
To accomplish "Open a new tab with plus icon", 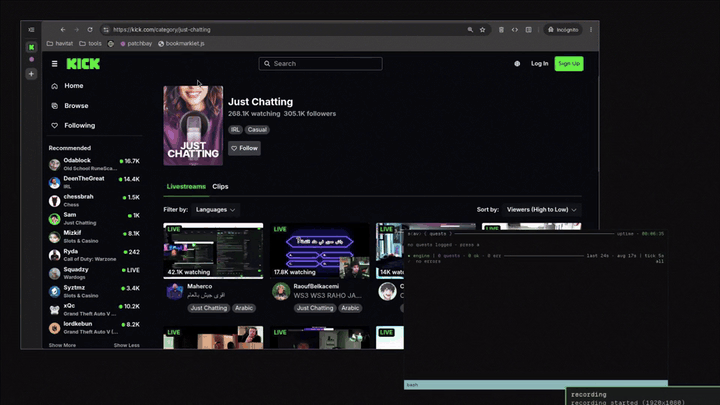I will pyautogui.click(x=31, y=74).
